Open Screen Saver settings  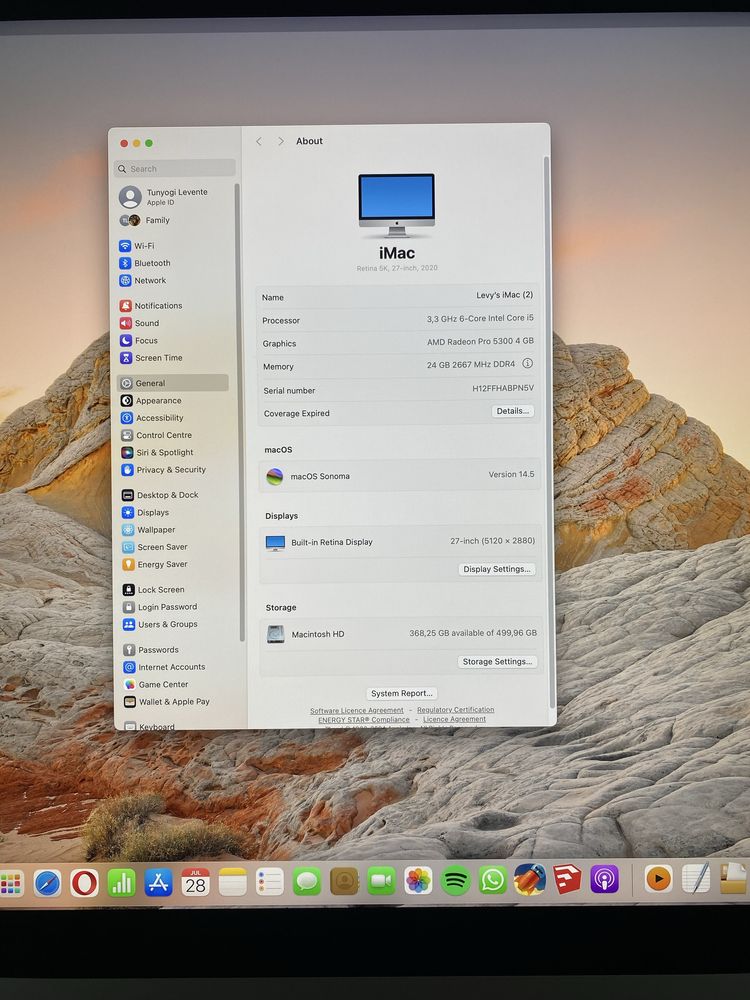click(x=154, y=547)
